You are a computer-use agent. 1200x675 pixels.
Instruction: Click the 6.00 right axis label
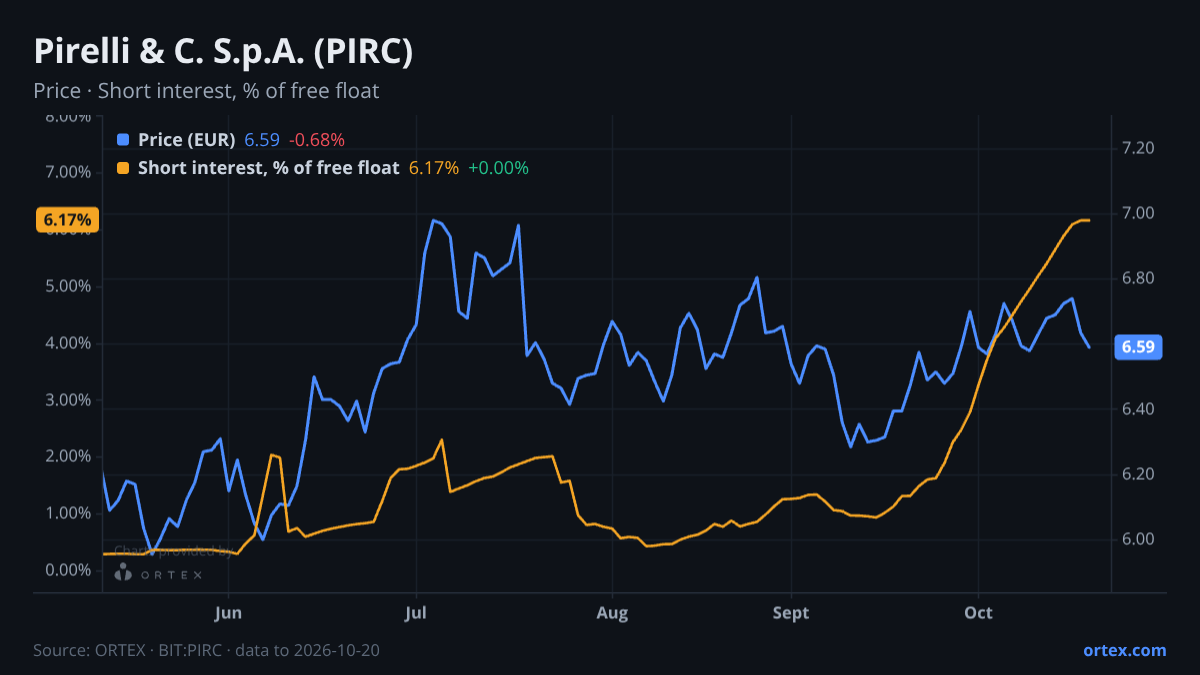point(1139,539)
